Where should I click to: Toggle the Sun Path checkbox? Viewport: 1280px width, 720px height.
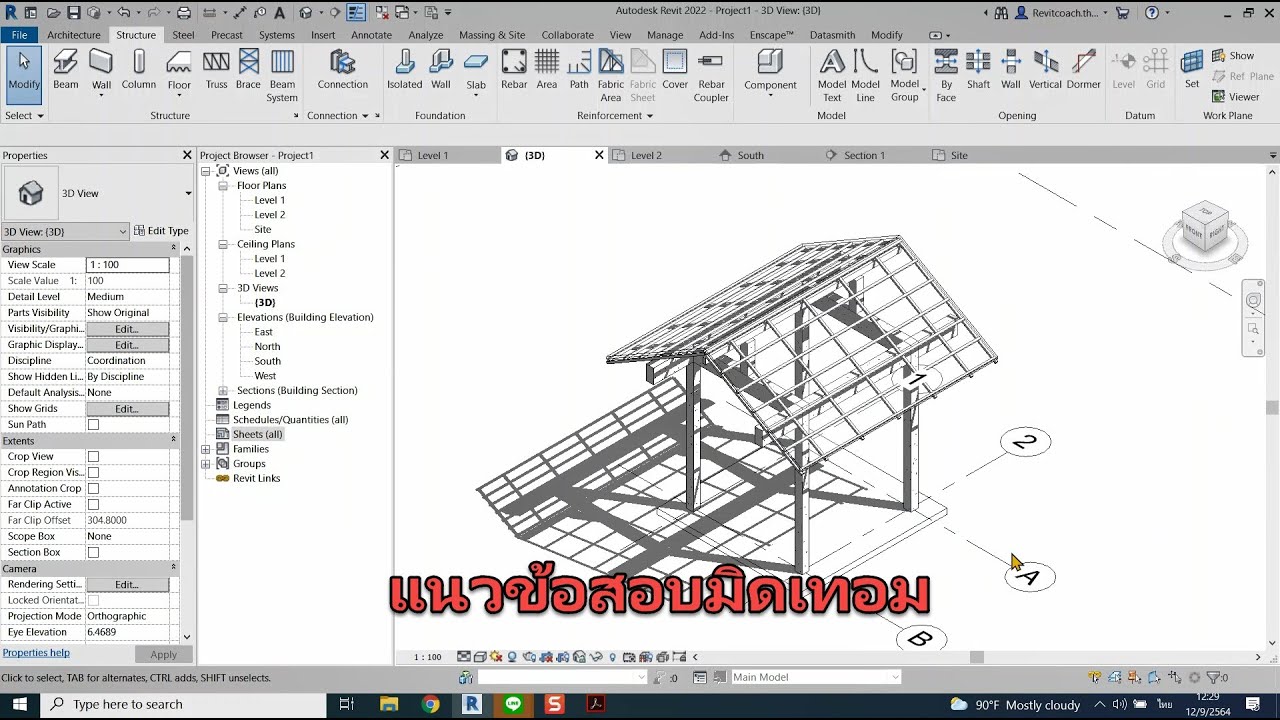(x=93, y=425)
